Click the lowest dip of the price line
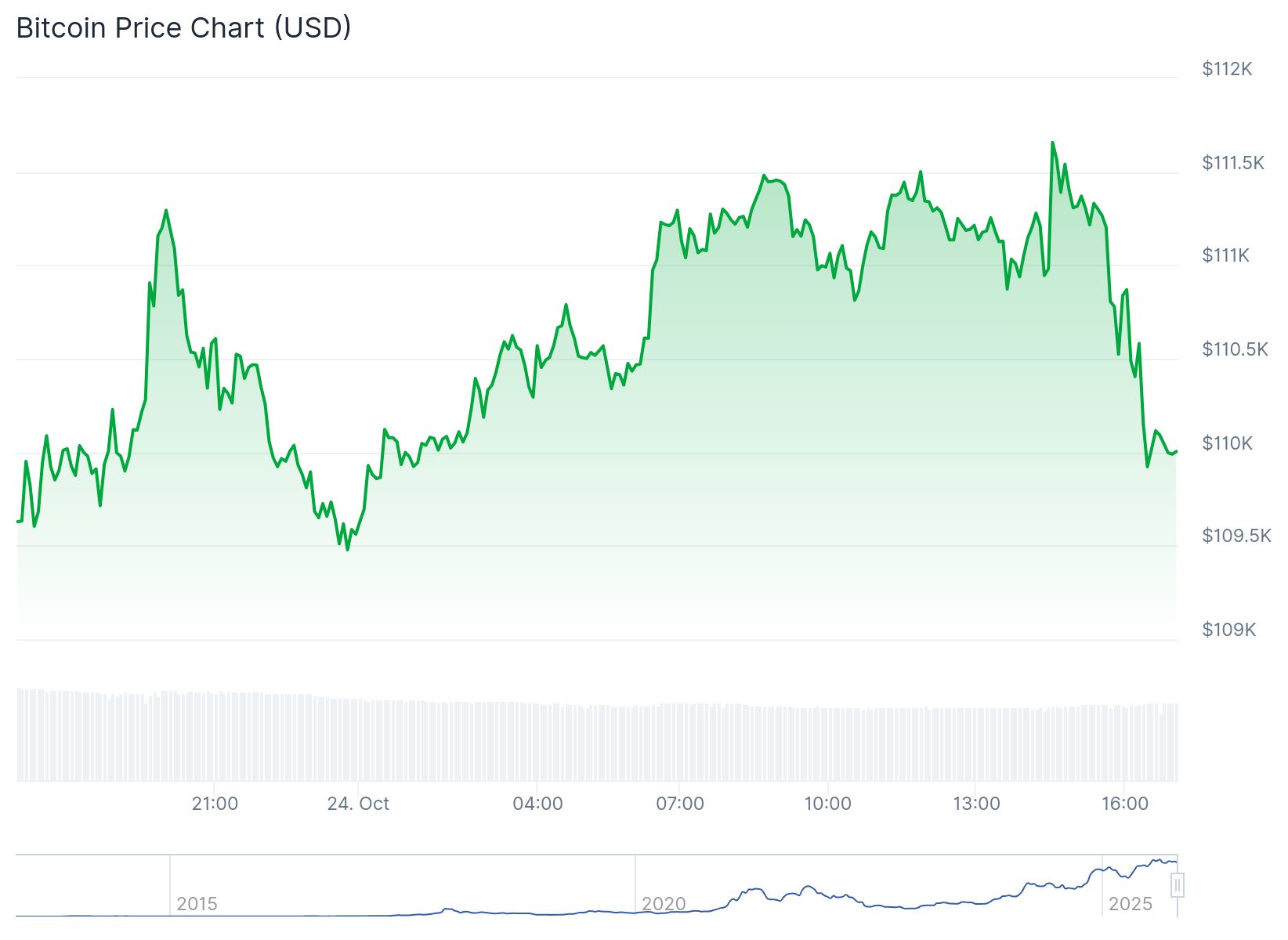This screenshot has height=940, width=1288. tap(347, 549)
